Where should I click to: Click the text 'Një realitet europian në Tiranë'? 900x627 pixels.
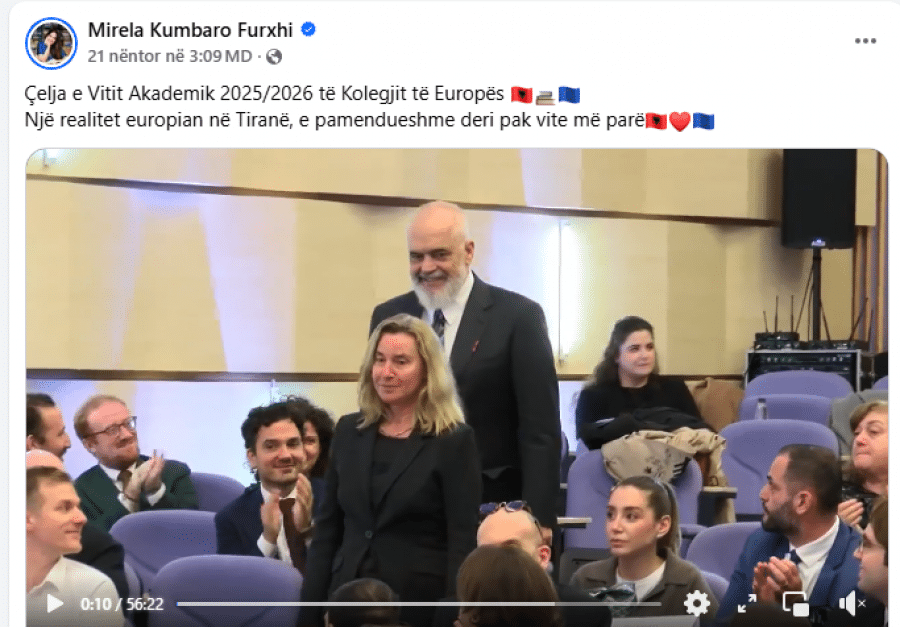click(154, 121)
